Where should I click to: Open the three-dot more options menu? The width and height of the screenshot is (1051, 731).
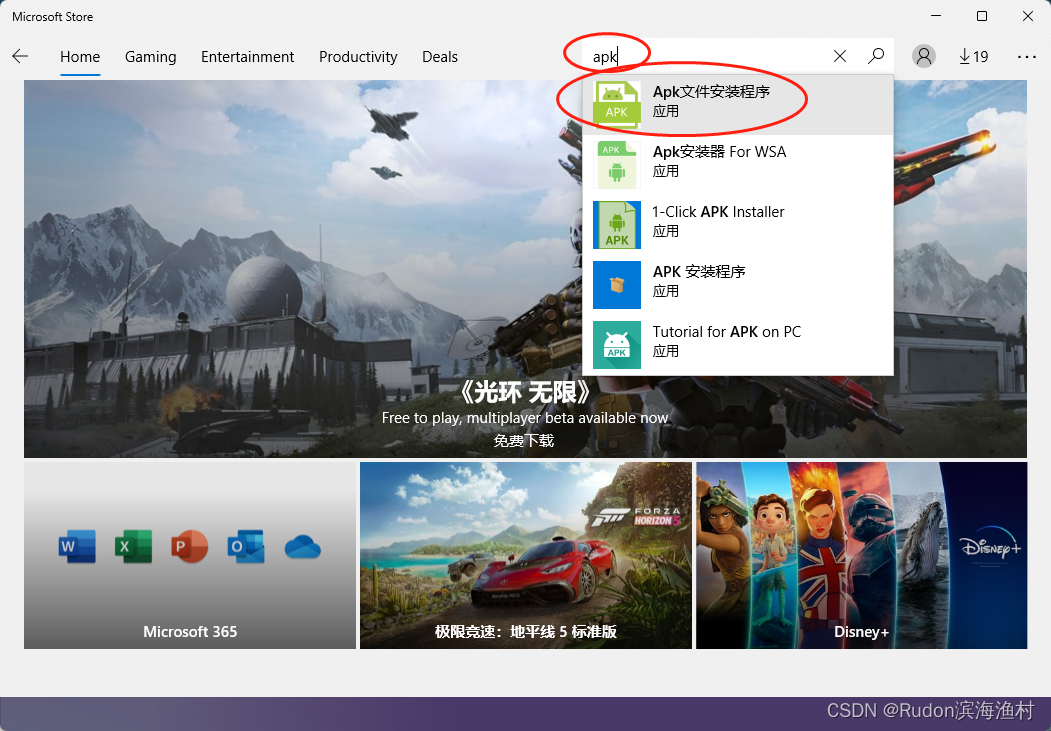tap(1026, 57)
